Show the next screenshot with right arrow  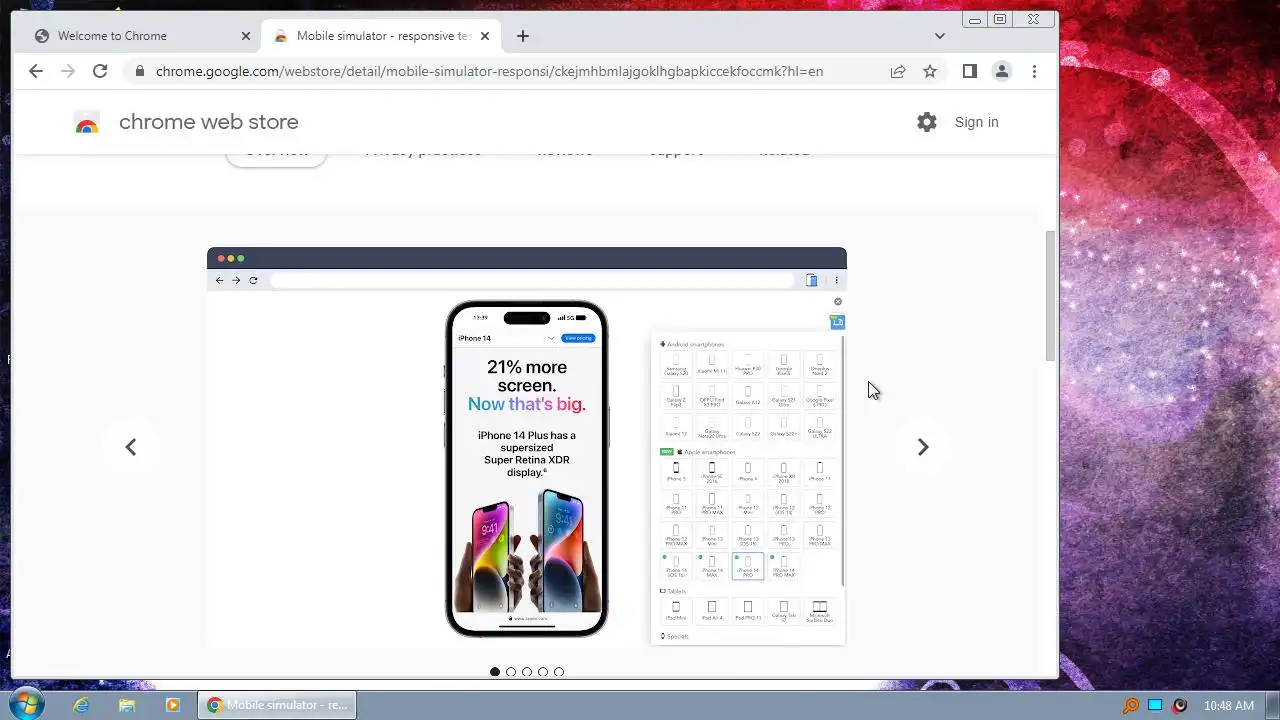tap(923, 447)
